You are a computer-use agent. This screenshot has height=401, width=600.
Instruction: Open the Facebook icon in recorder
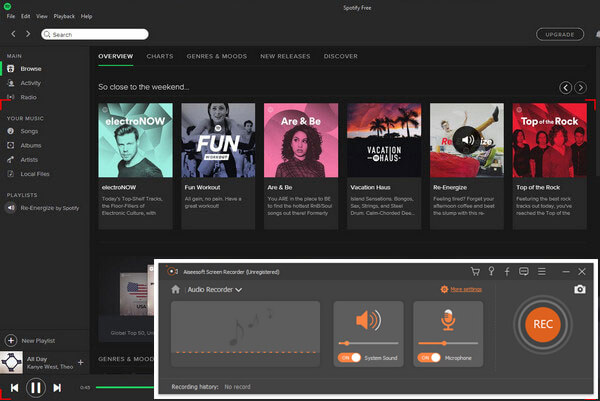[x=507, y=272]
